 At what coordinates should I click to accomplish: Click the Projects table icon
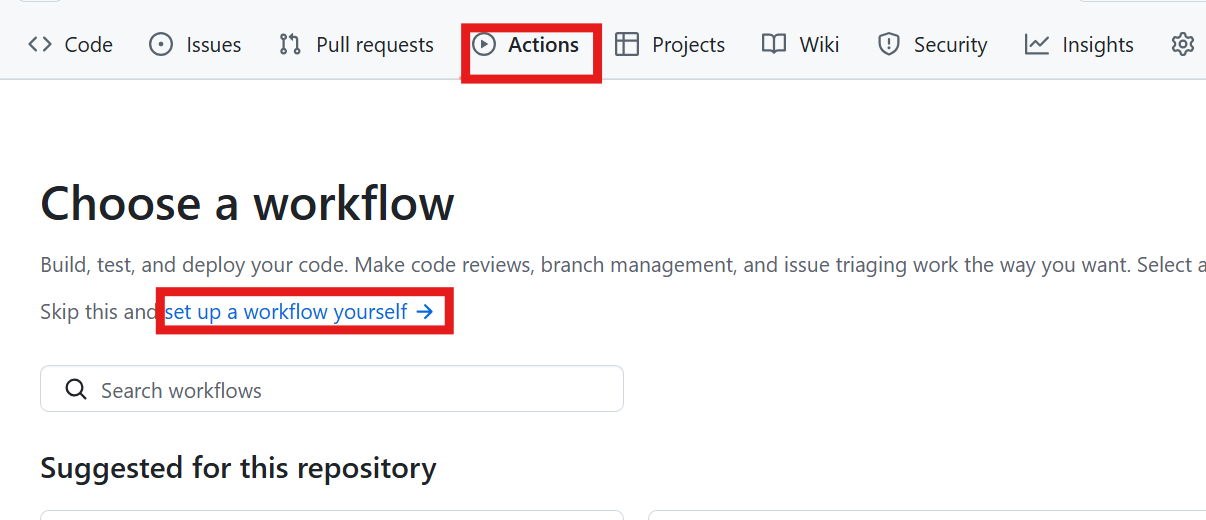pos(627,45)
